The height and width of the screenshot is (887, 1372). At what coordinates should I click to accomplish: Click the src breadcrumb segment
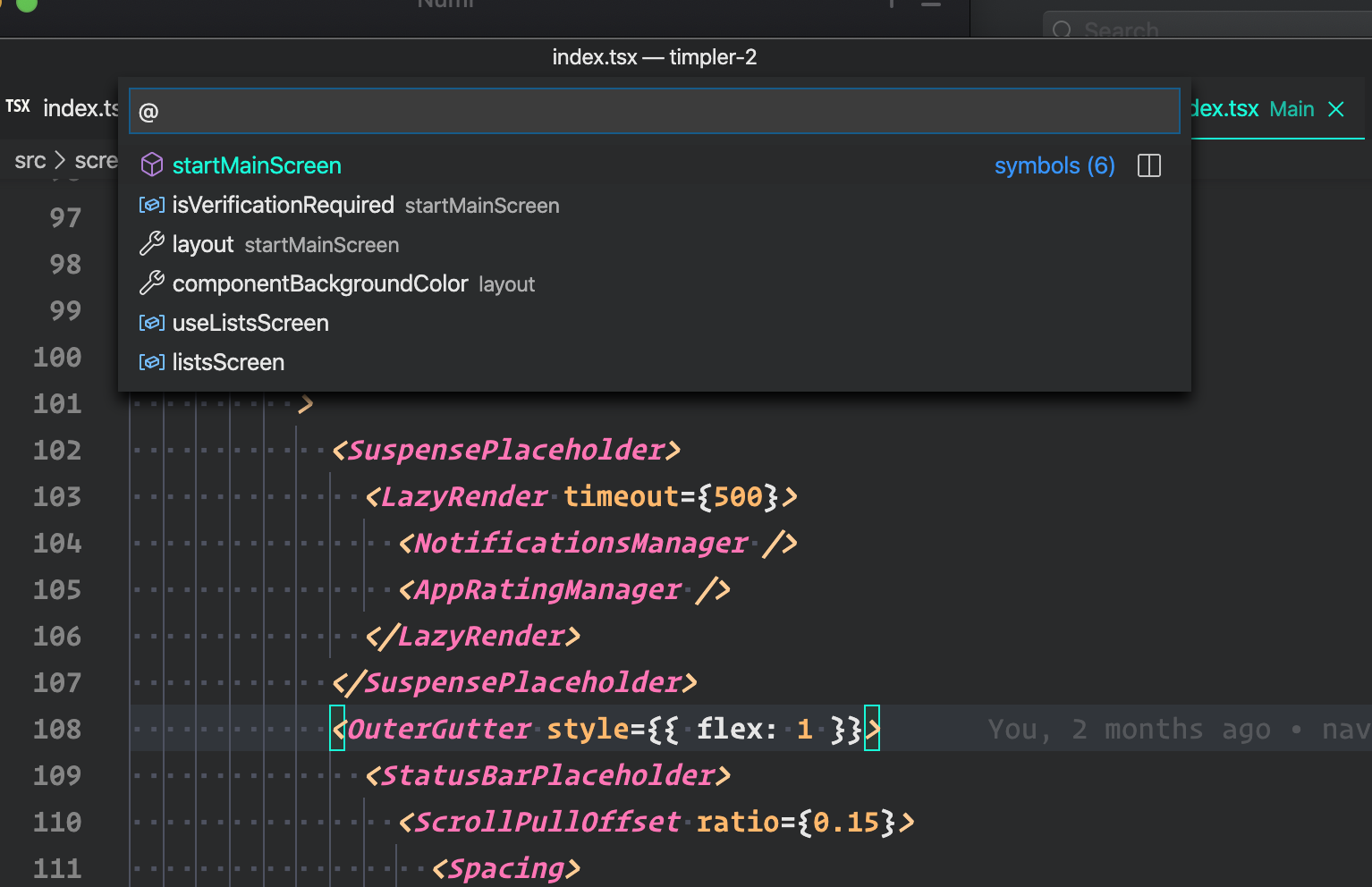pyautogui.click(x=30, y=160)
